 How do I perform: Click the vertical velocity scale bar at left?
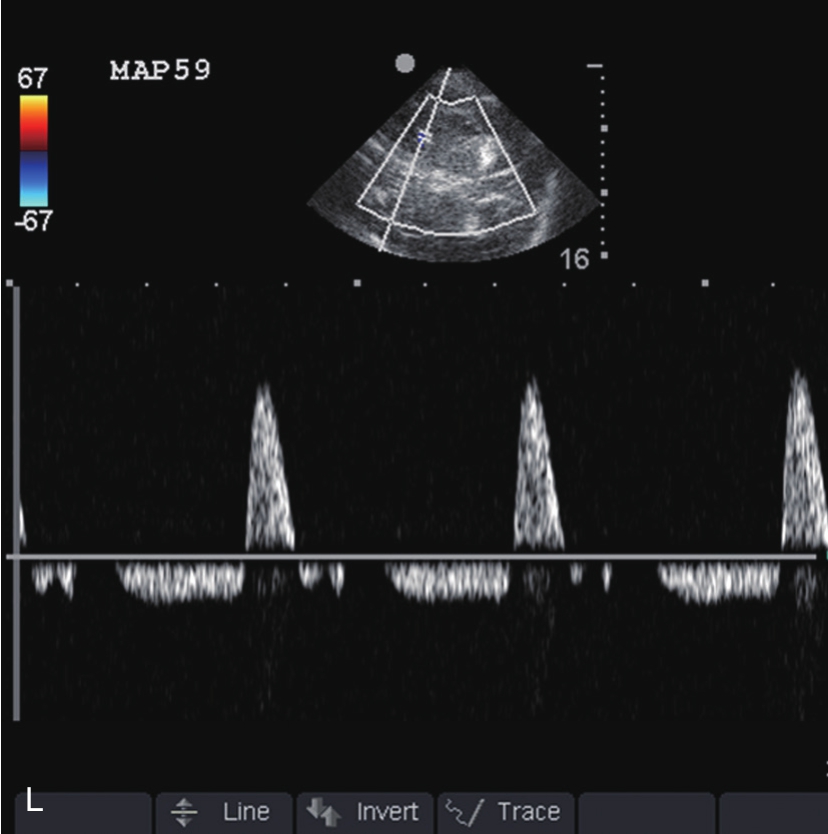(x=16, y=503)
